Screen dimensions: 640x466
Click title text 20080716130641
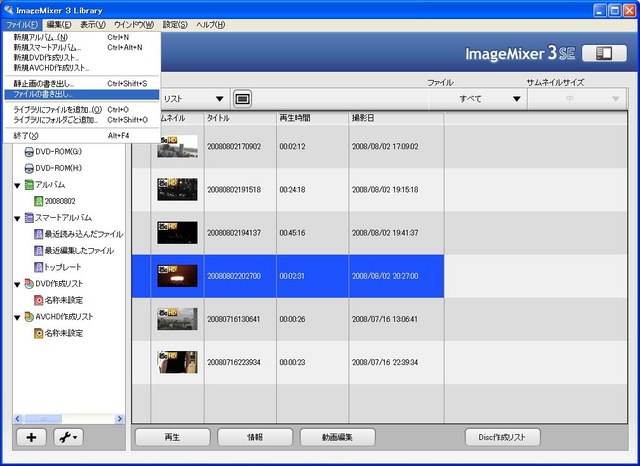coord(233,319)
